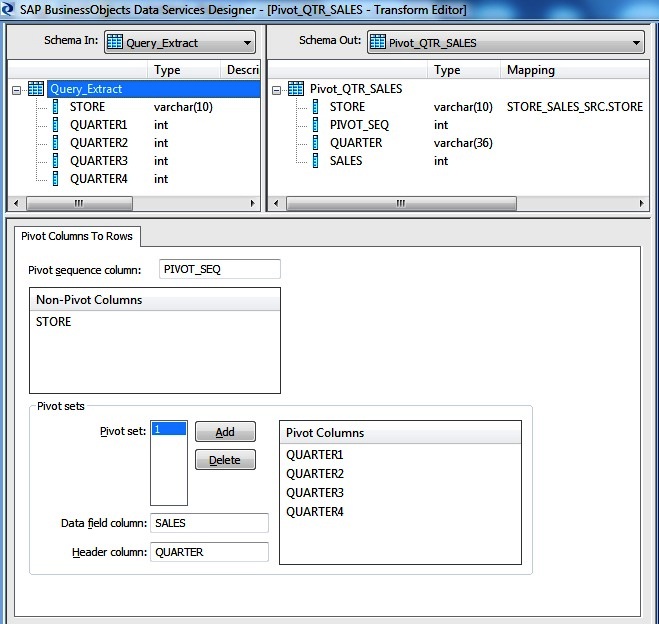Click the column icon beside STORE in Pivot_QTR_SALES
Image resolution: width=659 pixels, height=624 pixels.
tap(315, 107)
